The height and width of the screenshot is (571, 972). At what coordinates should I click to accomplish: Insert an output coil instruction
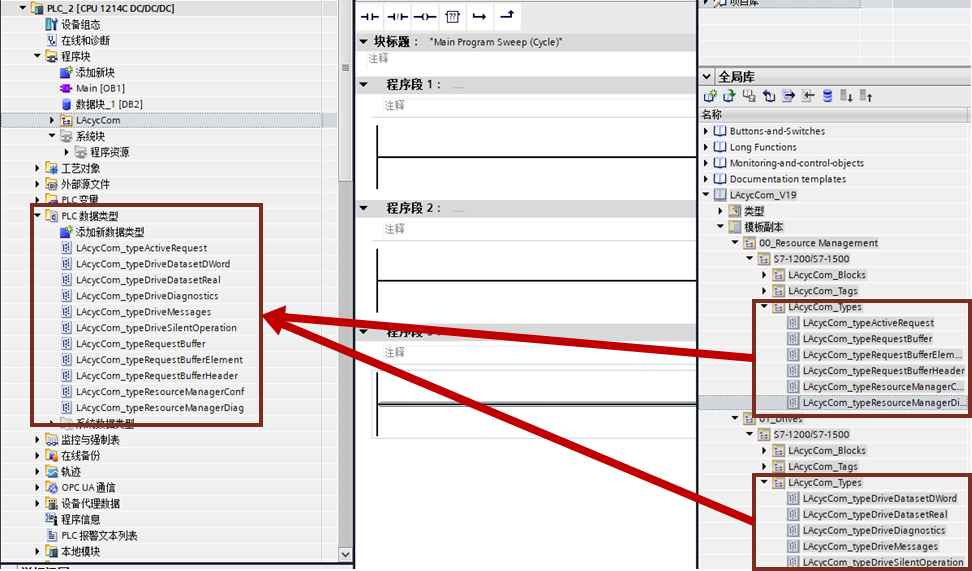click(x=425, y=16)
